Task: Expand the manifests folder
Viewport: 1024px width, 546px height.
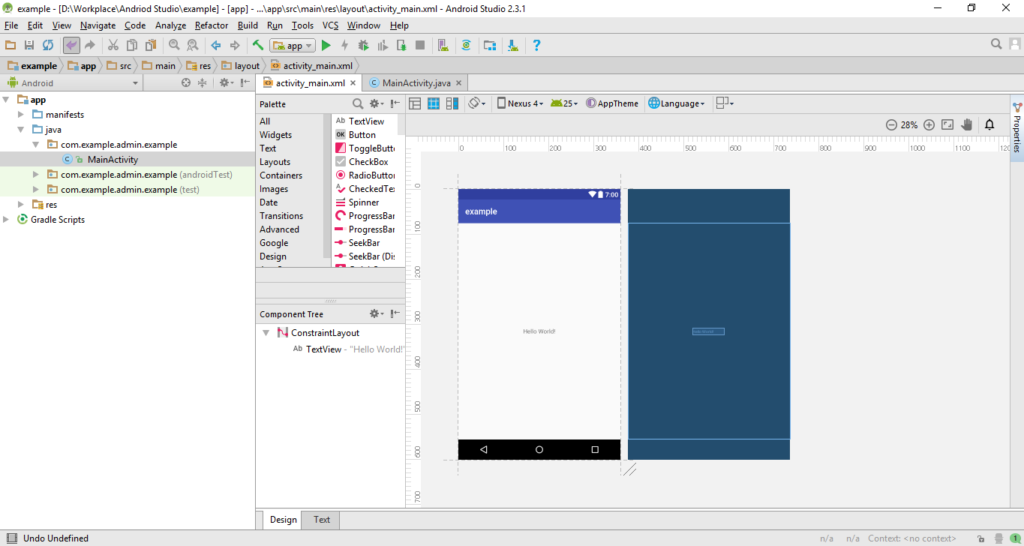Action: (x=21, y=115)
